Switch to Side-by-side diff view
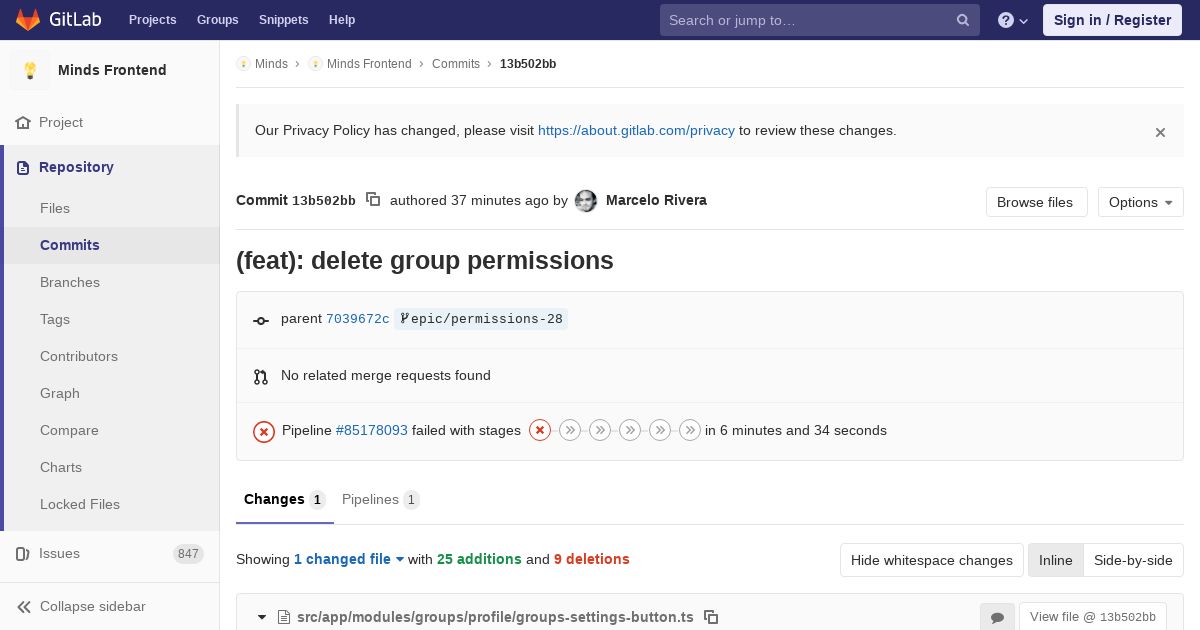The width and height of the screenshot is (1200, 630). (x=1133, y=560)
